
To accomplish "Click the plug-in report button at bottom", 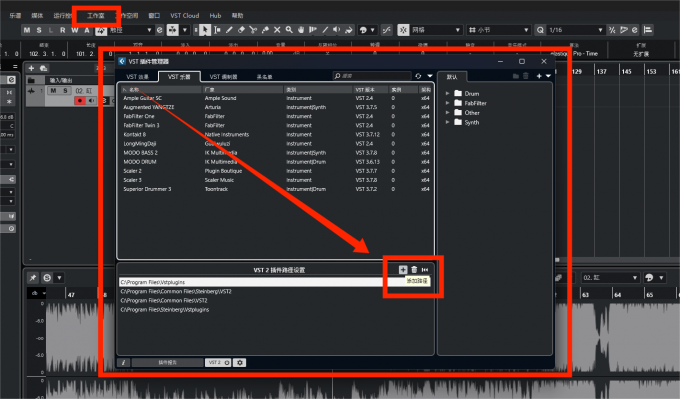I will pos(167,363).
